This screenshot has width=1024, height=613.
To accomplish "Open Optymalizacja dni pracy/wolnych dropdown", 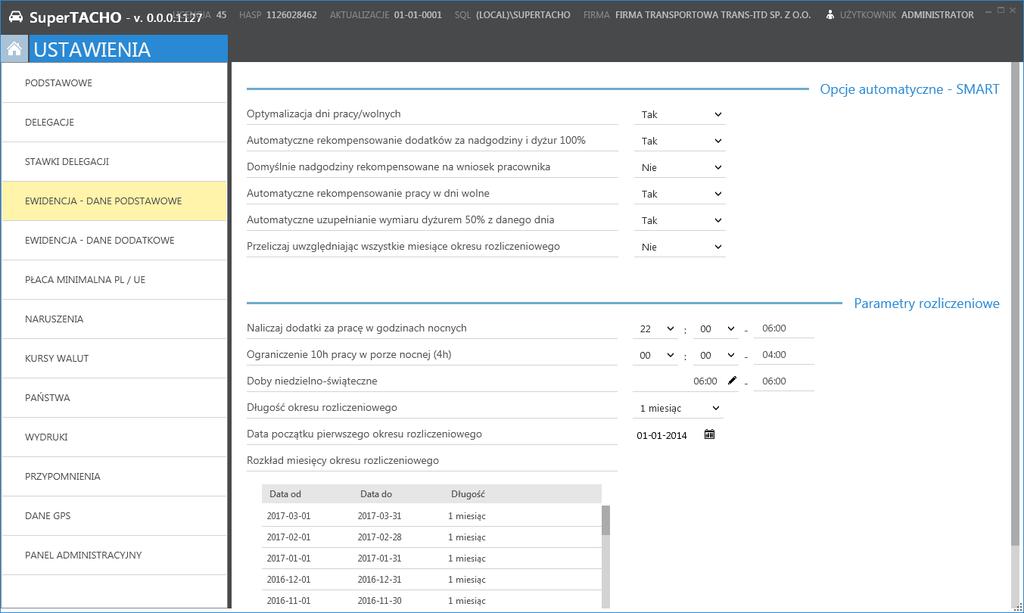I will pos(680,114).
